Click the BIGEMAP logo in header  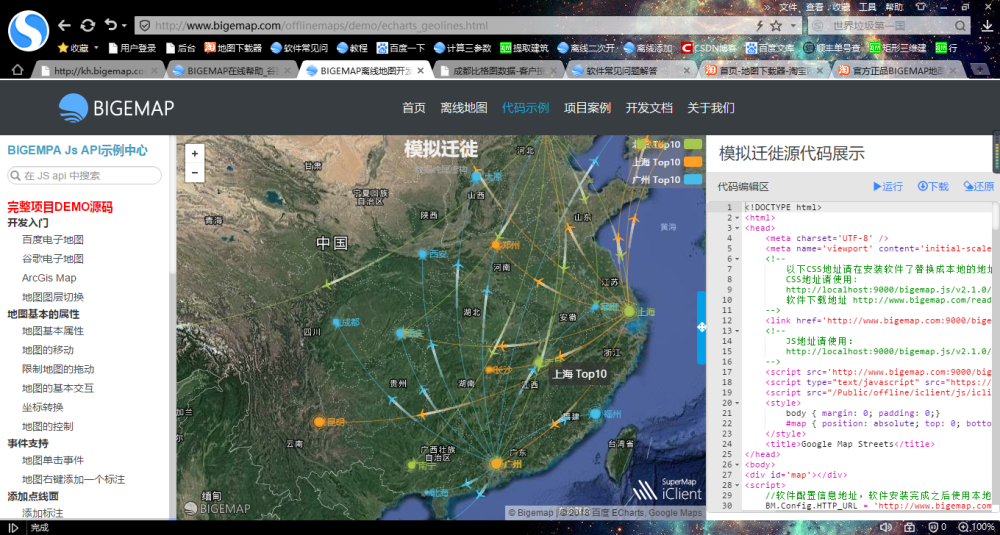(116, 108)
